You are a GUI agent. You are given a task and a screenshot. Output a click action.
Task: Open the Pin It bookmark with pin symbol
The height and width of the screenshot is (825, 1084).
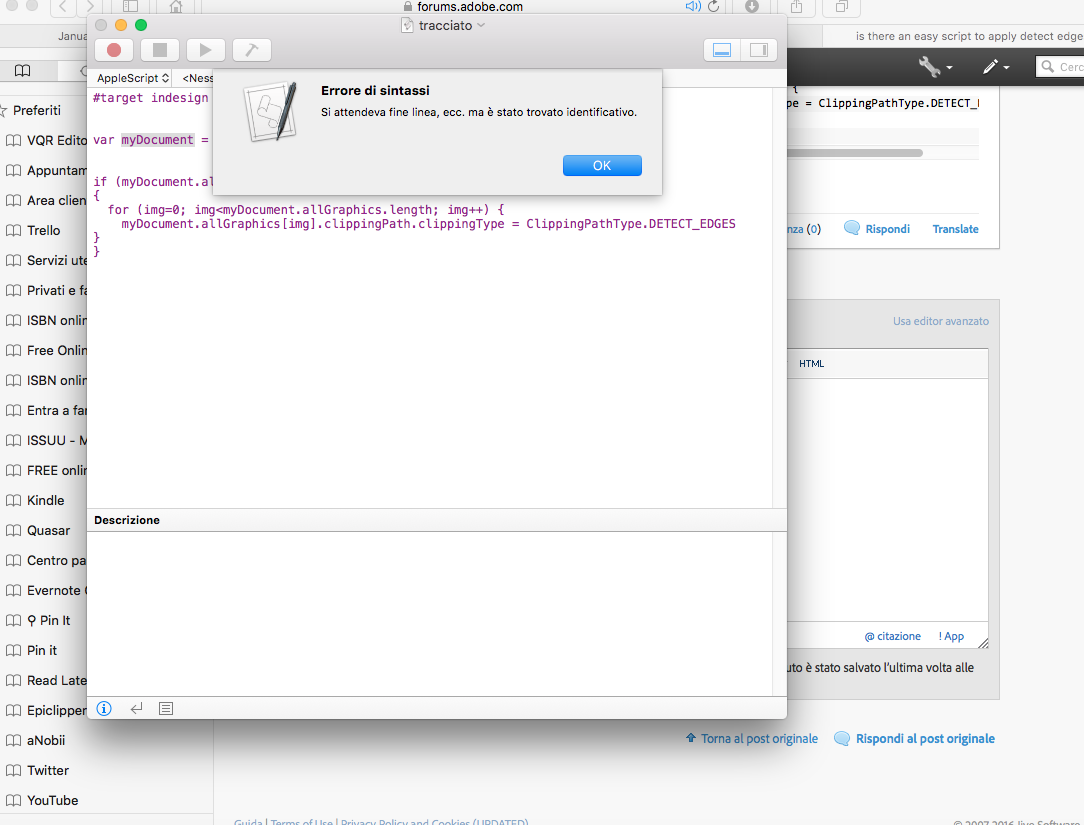tap(38, 620)
